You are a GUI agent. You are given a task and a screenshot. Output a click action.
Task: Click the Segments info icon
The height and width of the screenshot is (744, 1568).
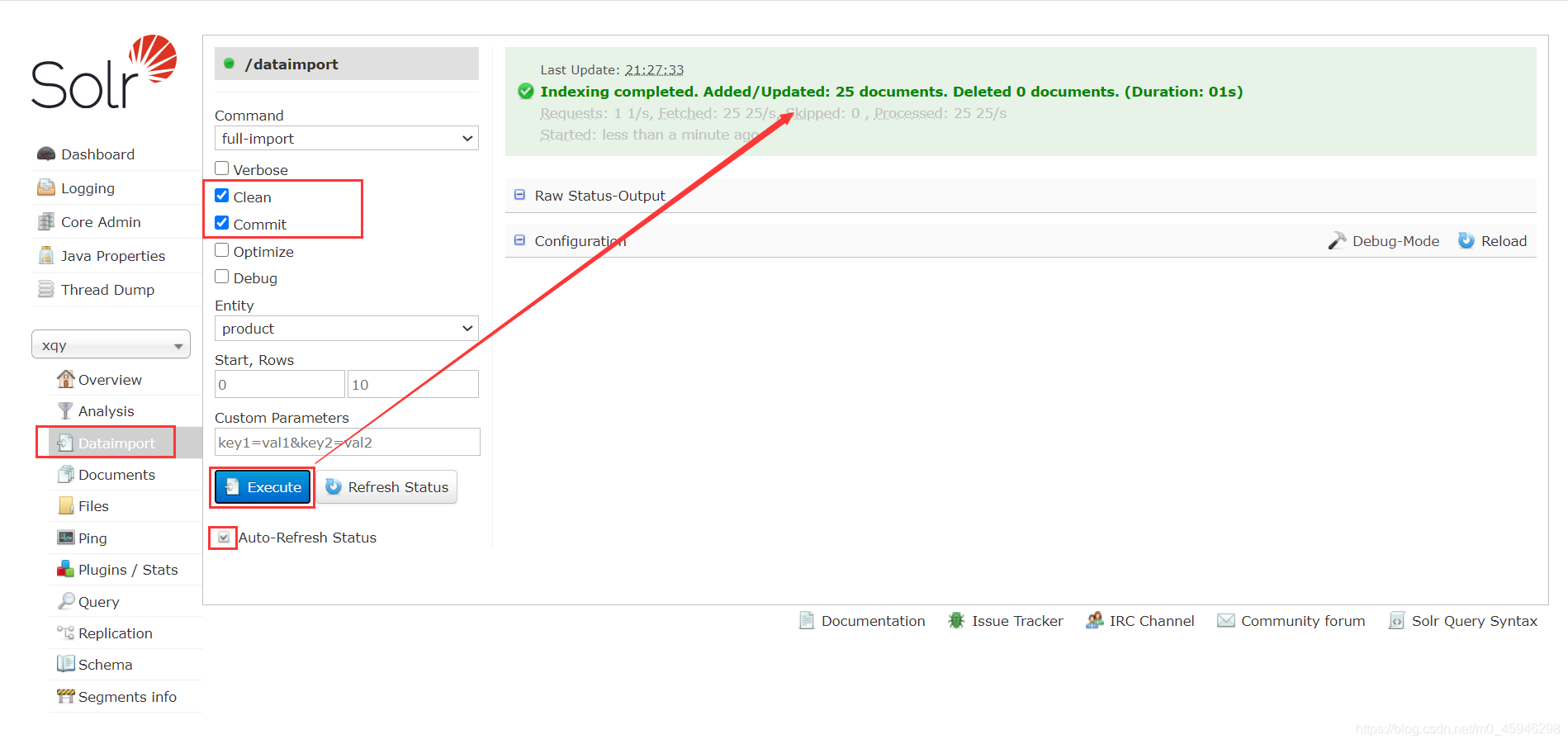65,696
